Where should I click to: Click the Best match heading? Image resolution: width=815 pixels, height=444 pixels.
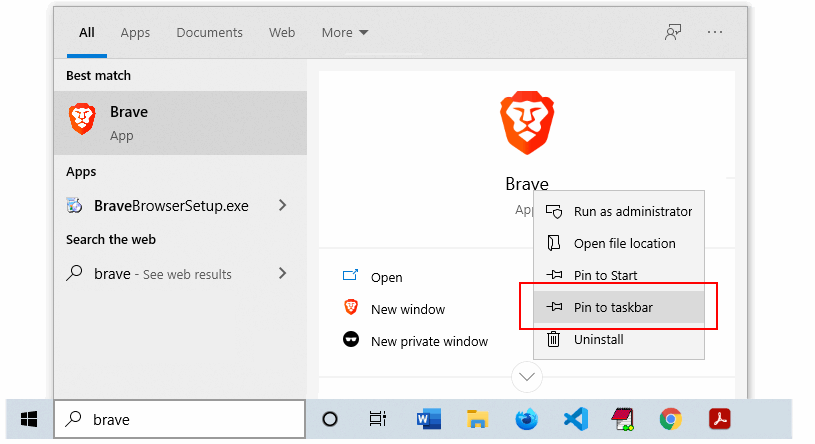[x=98, y=75]
